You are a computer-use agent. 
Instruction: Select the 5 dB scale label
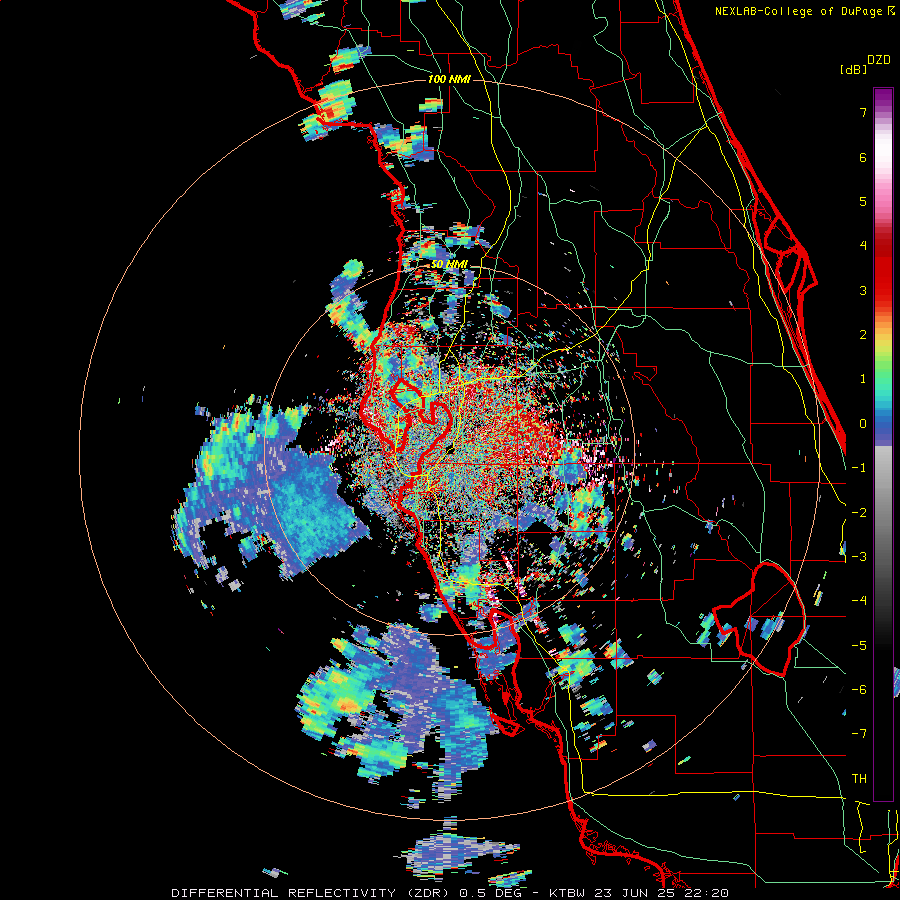[863, 201]
